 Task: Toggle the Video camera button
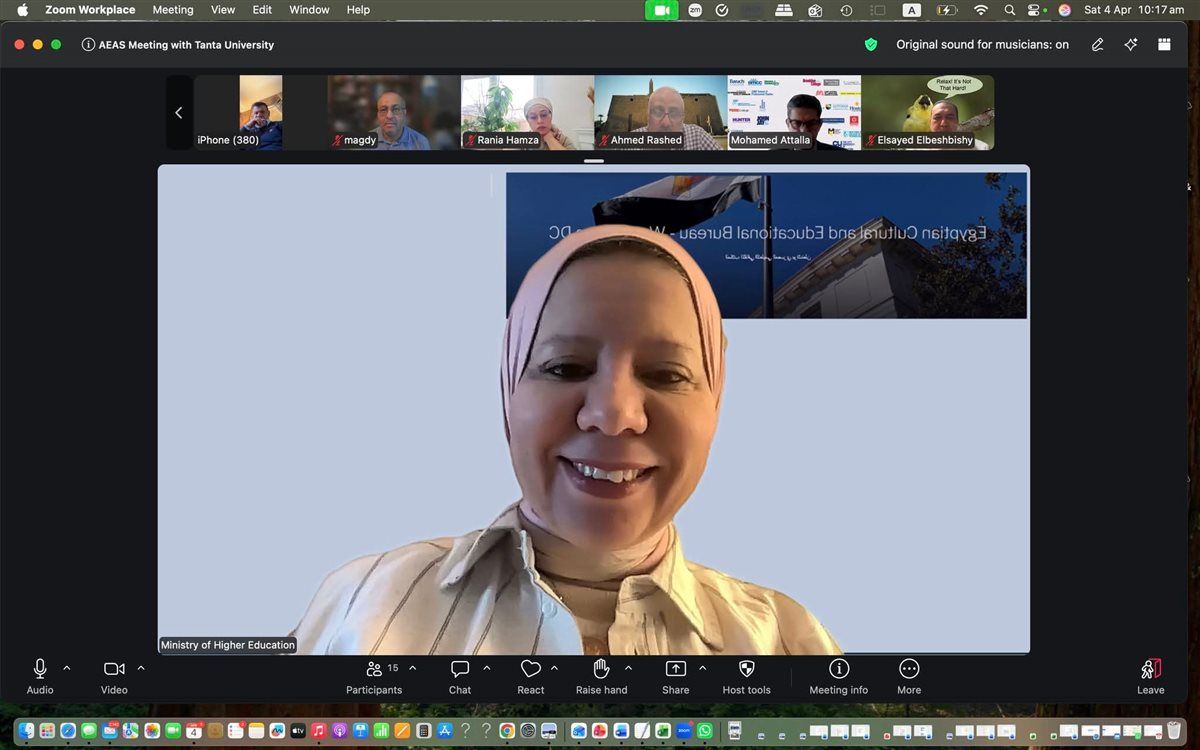coord(114,669)
